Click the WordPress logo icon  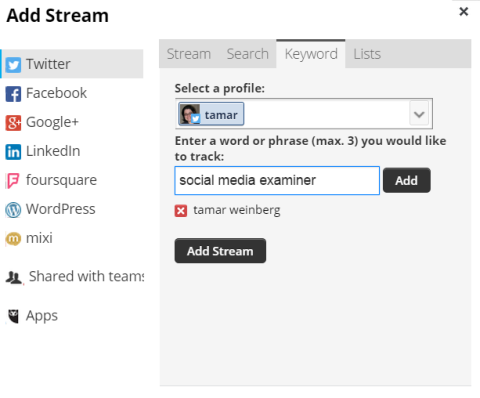[x=13, y=210]
